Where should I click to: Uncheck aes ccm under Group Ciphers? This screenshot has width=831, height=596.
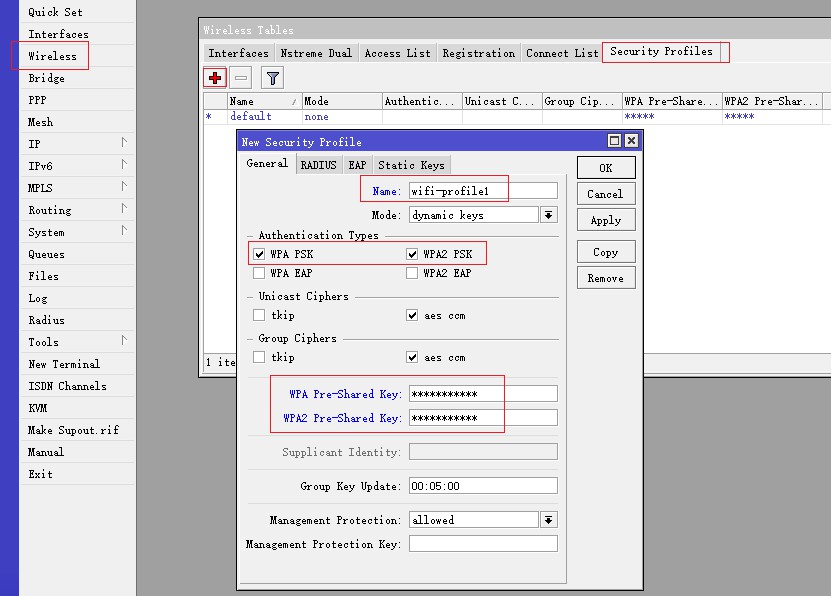point(412,358)
